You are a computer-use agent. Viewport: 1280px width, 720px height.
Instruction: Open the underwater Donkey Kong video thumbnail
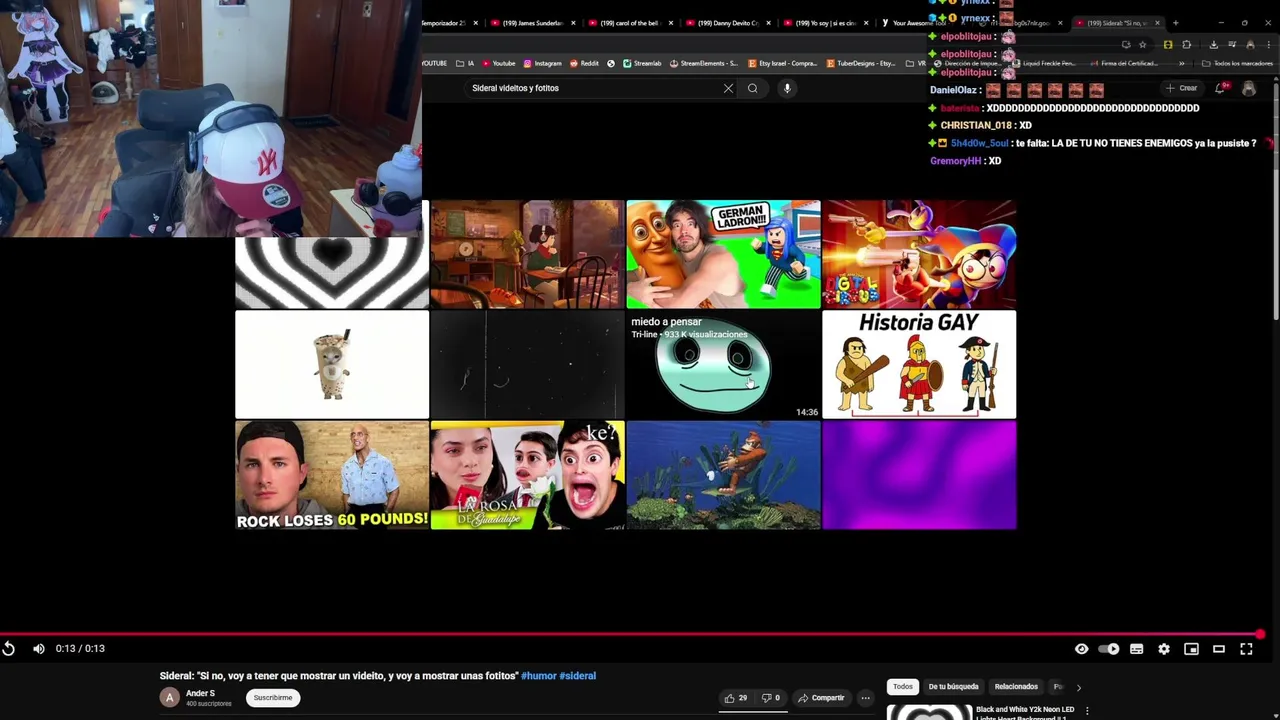tap(723, 475)
